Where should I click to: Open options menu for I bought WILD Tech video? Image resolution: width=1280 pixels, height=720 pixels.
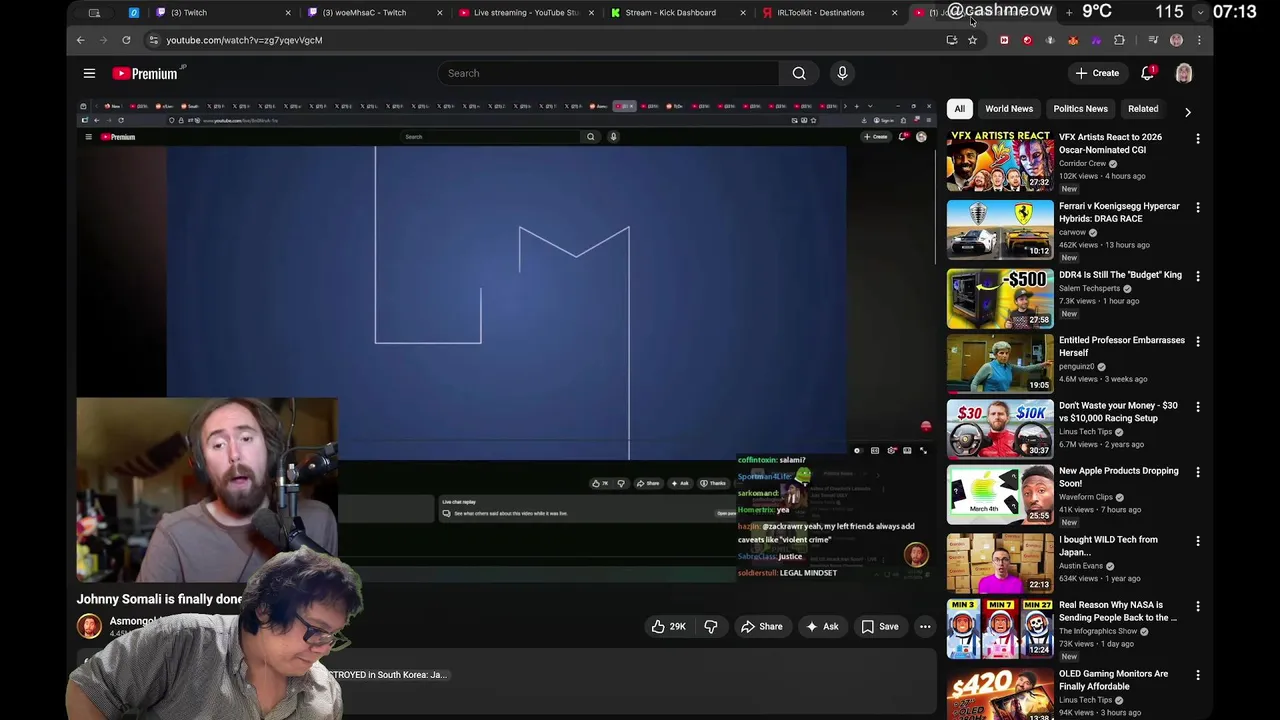pyautogui.click(x=1198, y=541)
